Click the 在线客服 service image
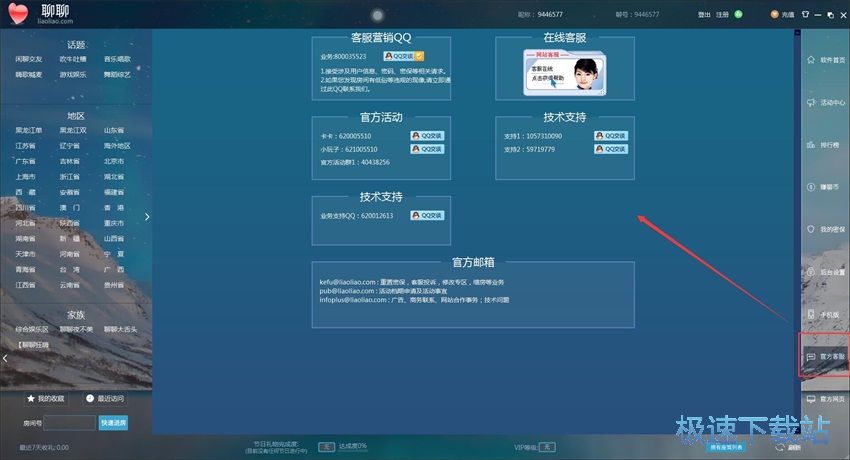This screenshot has height=460, width=850. pos(564,72)
